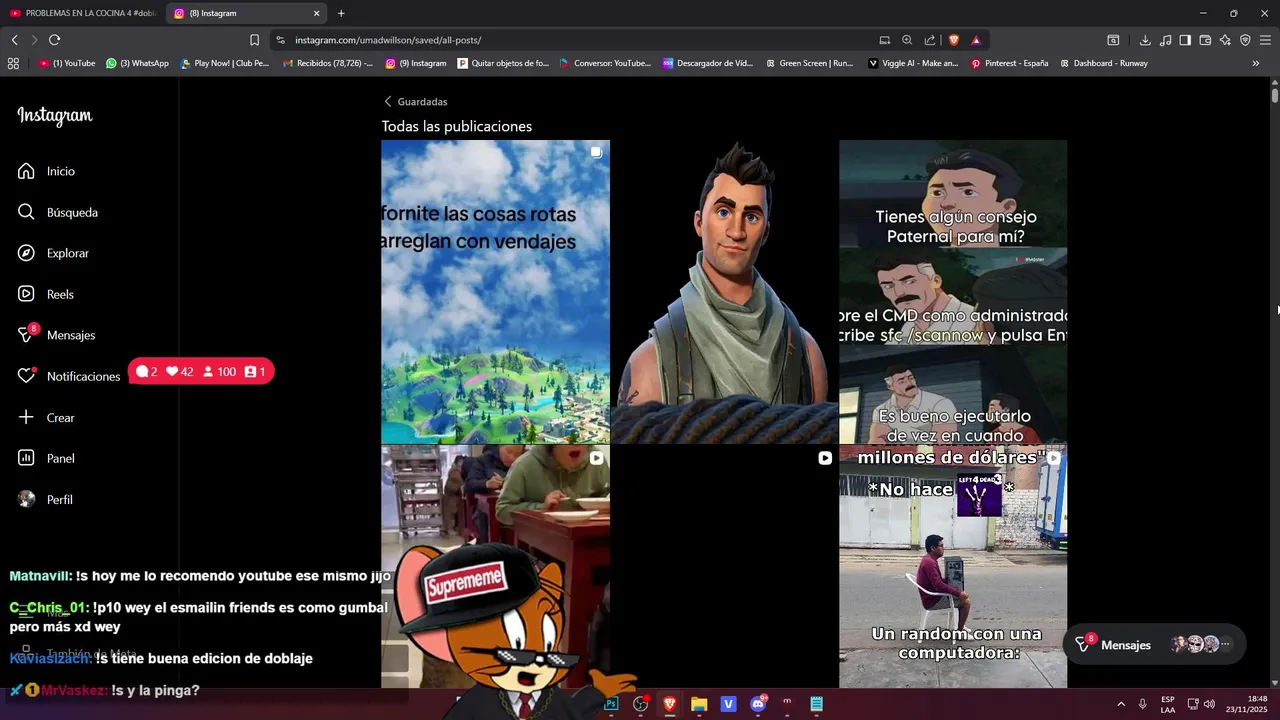Open the 'Un random con una computadora' reel

pyautogui.click(x=953, y=566)
